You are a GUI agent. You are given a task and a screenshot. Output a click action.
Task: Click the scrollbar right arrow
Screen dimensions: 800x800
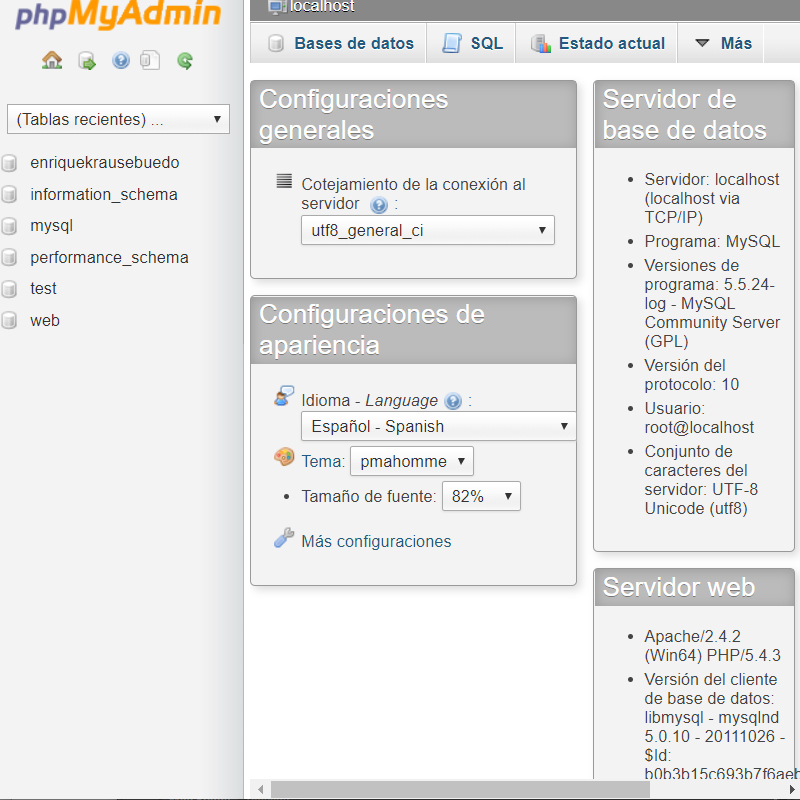coord(793,789)
